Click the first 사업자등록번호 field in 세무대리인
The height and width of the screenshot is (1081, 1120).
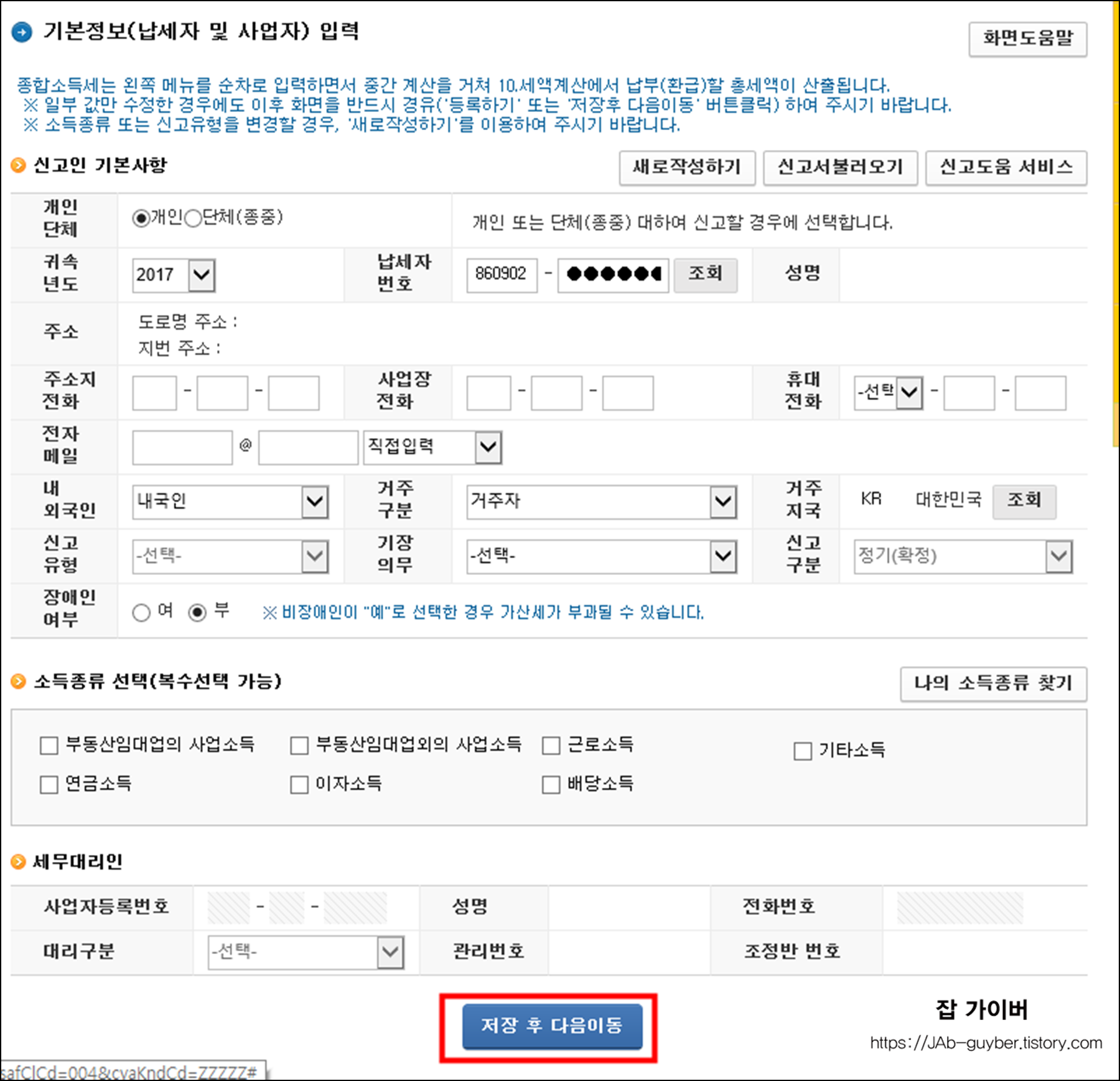[228, 907]
